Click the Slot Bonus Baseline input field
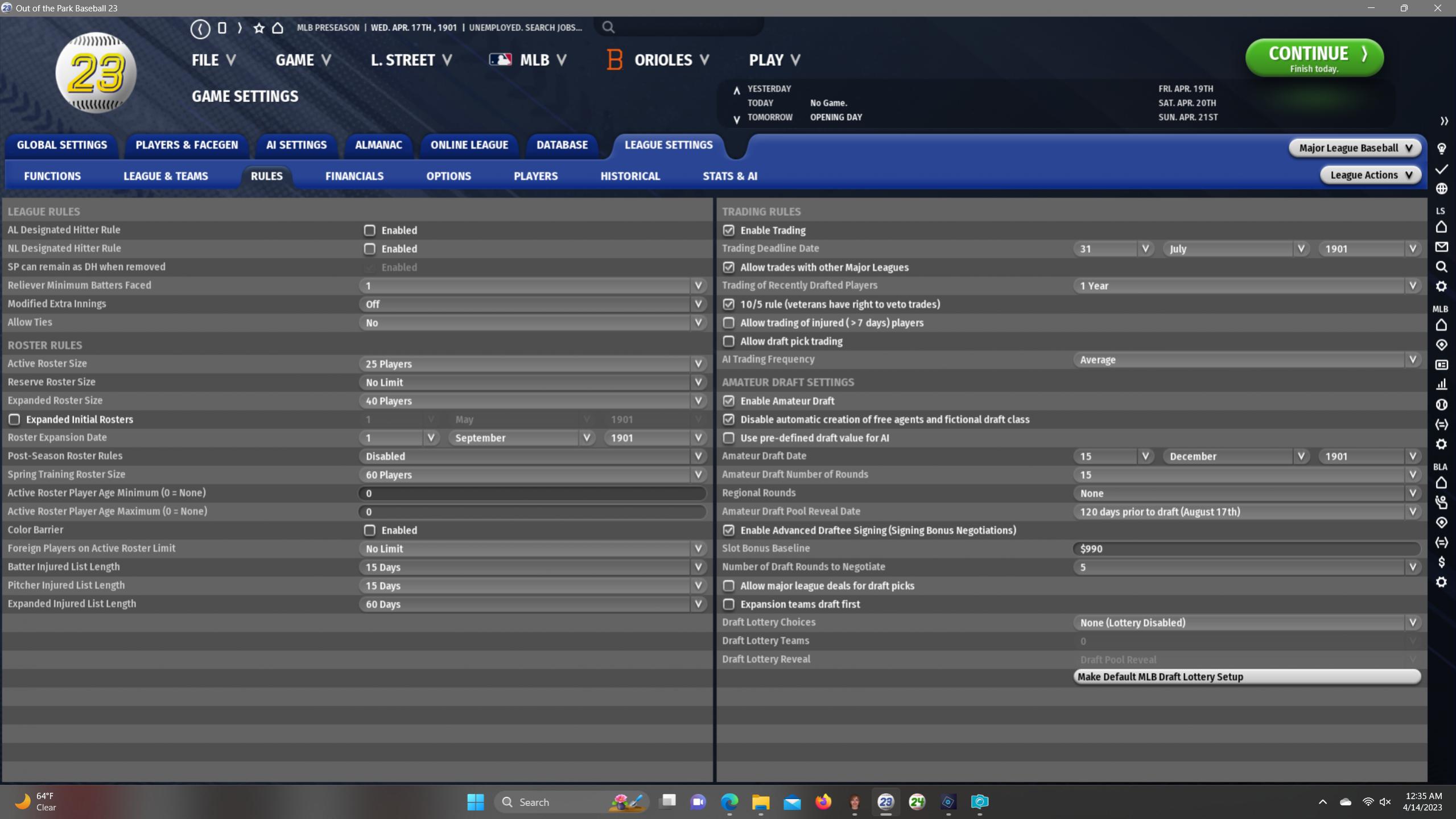Image resolution: width=1456 pixels, height=819 pixels. 1246,549
